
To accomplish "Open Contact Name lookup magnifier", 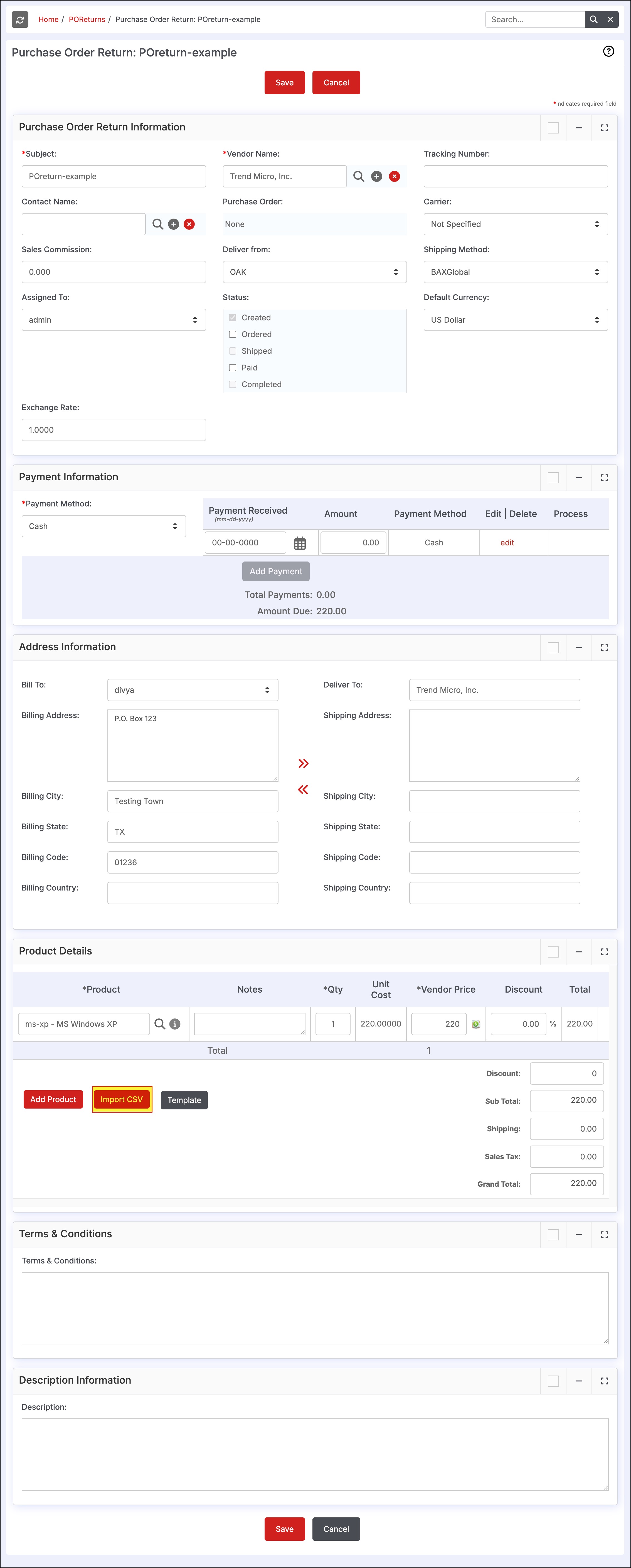I will 158,224.
